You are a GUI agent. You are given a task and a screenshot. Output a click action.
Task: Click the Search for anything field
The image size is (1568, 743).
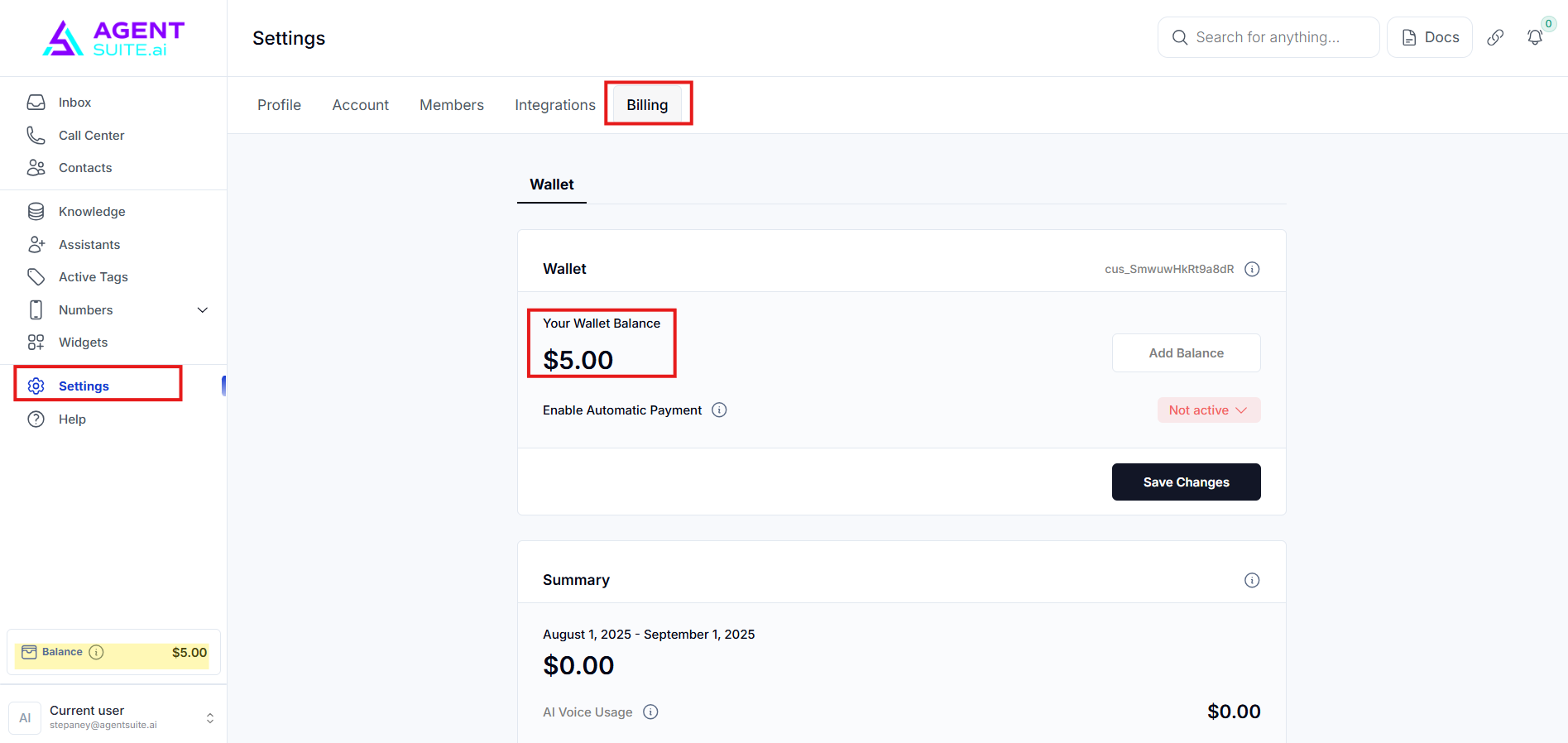[1268, 37]
